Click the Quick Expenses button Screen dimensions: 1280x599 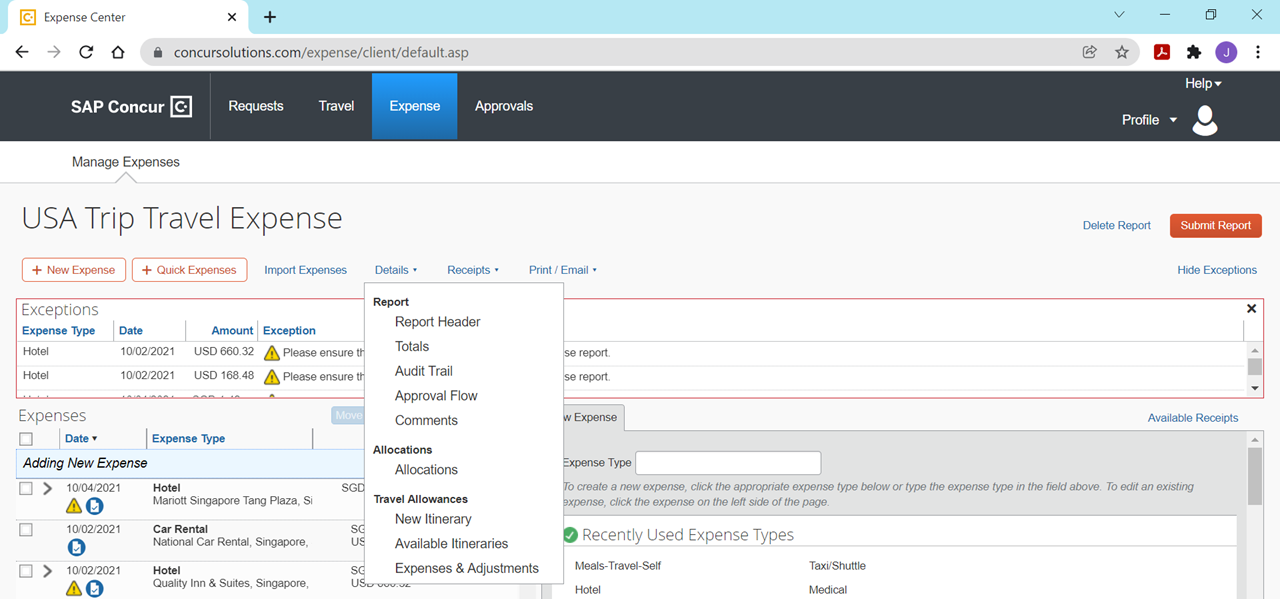tap(189, 270)
